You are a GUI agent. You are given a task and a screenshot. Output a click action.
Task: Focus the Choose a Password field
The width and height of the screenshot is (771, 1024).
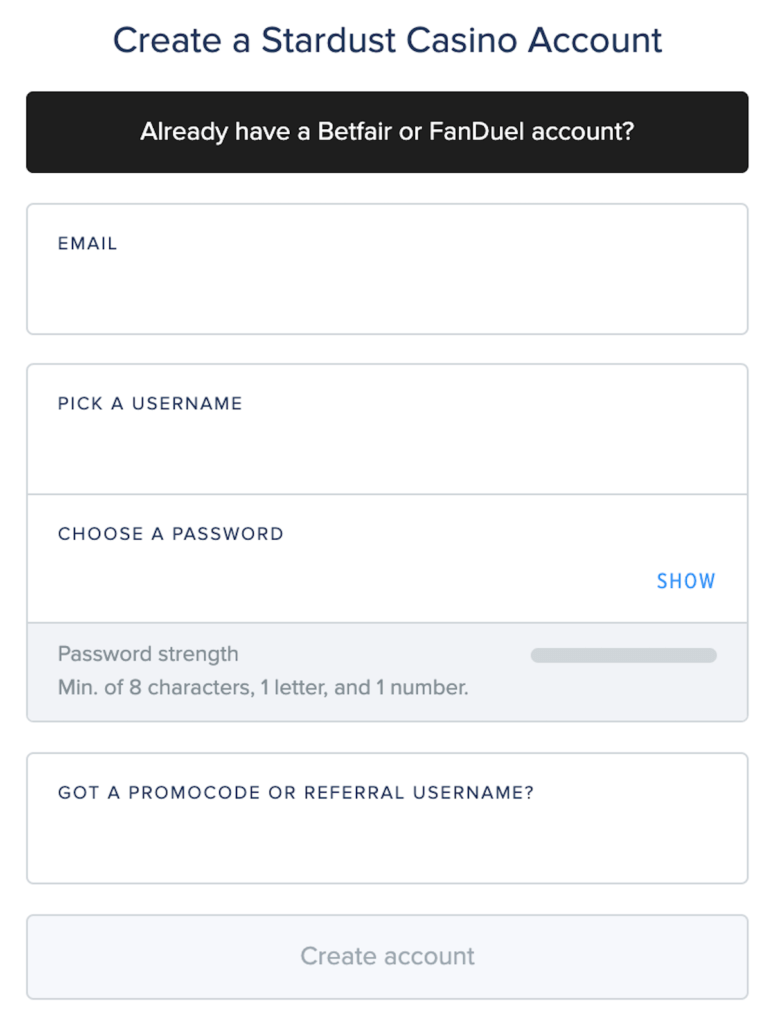pyautogui.click(x=340, y=580)
